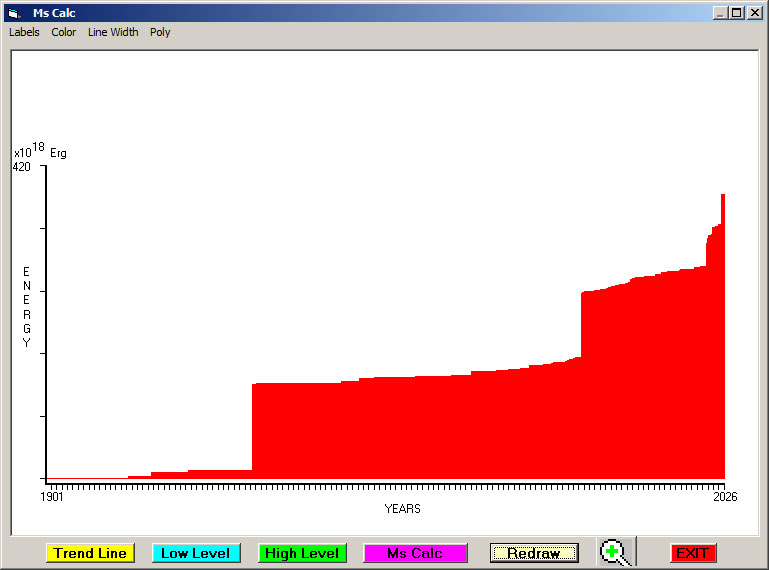The width and height of the screenshot is (769, 570).
Task: Select the cyan Low Level button
Action: point(196,553)
